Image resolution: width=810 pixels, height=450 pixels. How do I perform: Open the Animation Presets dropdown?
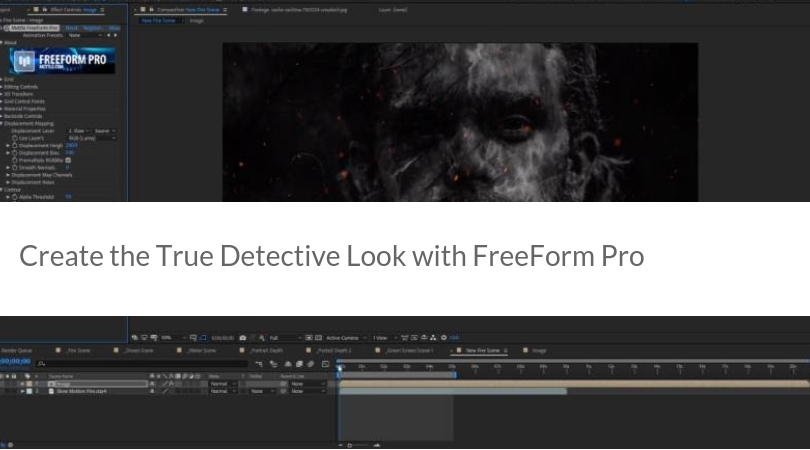pos(85,35)
